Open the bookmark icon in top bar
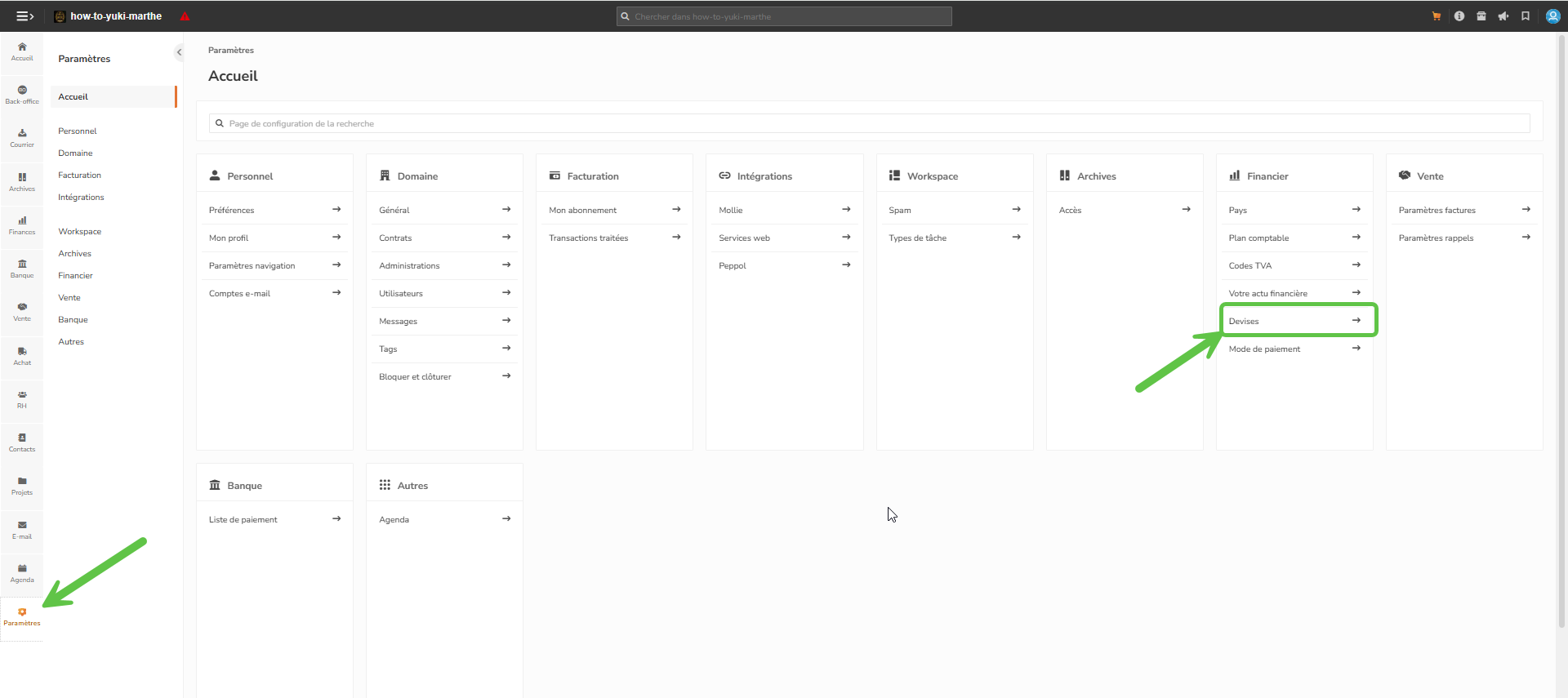1568x698 pixels. (x=1526, y=16)
